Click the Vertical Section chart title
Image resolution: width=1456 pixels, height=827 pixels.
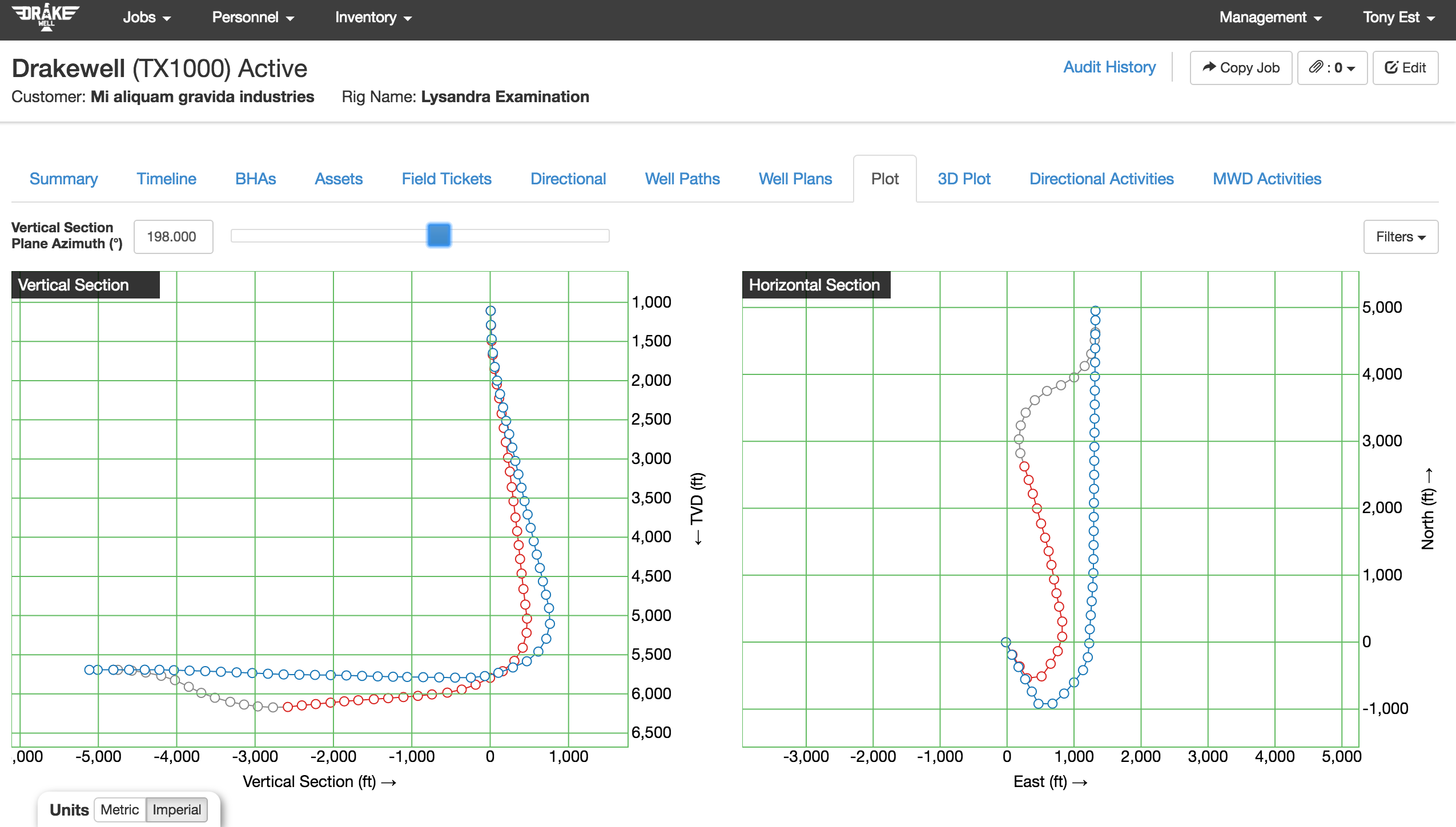coord(86,285)
